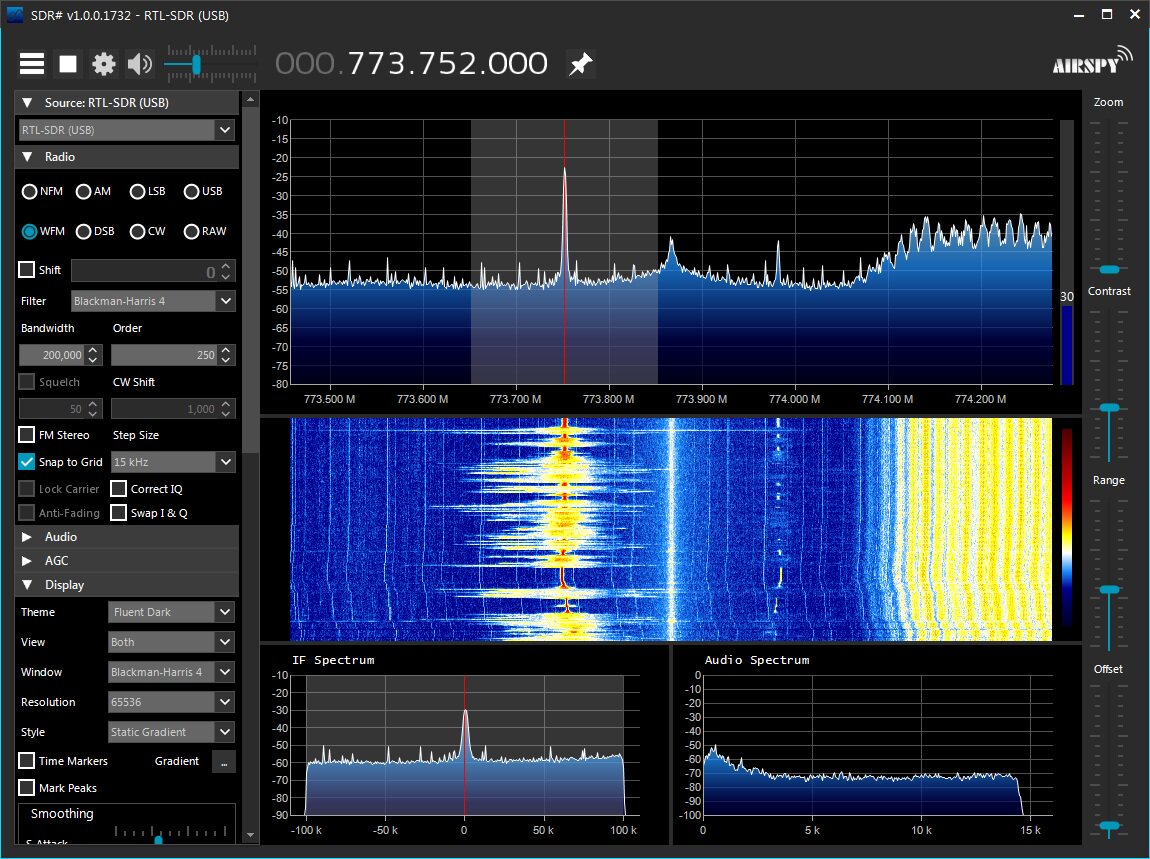Open the settings gear configuration
1150x859 pixels.
point(104,64)
